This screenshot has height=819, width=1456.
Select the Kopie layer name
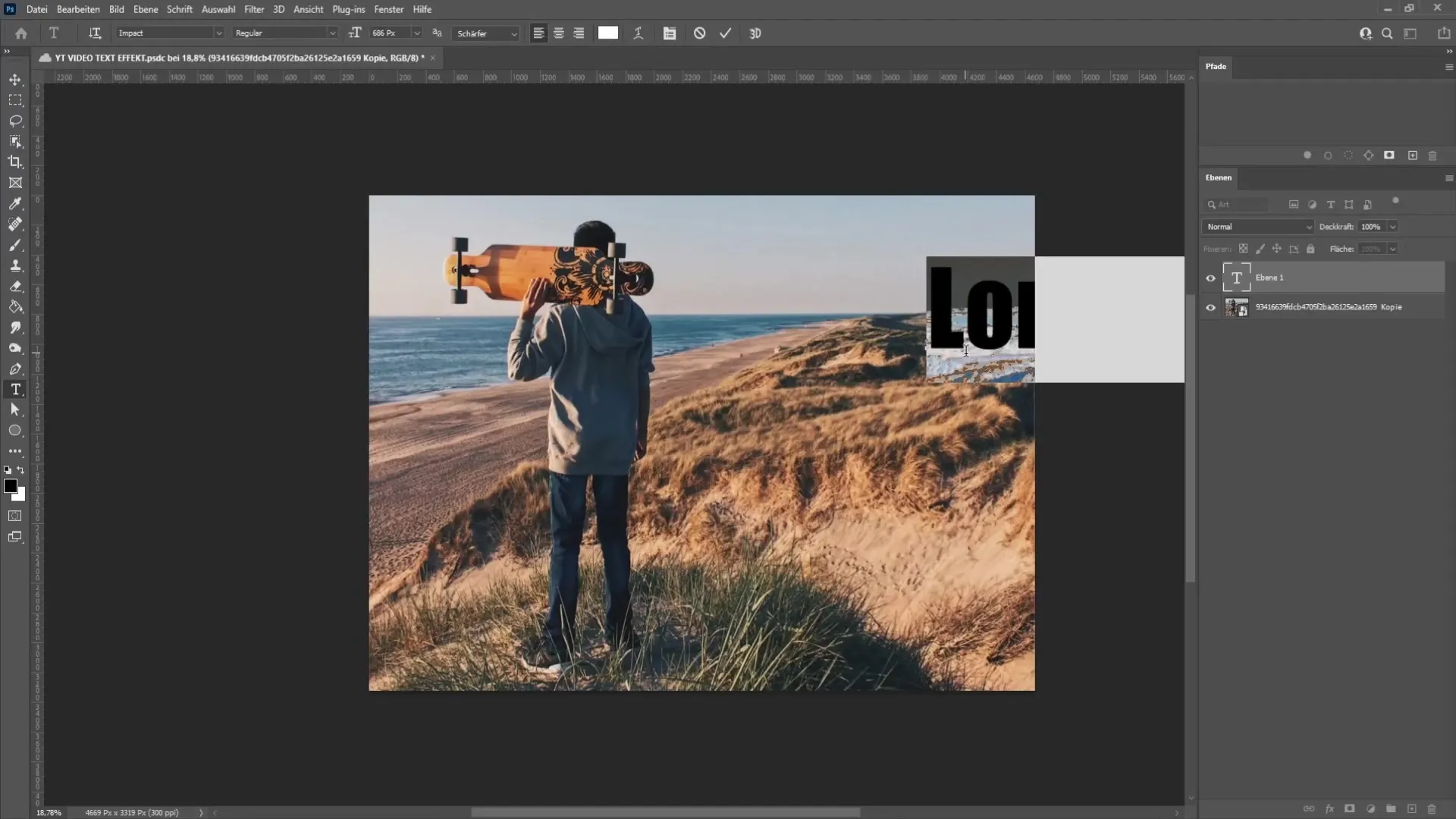(1329, 307)
